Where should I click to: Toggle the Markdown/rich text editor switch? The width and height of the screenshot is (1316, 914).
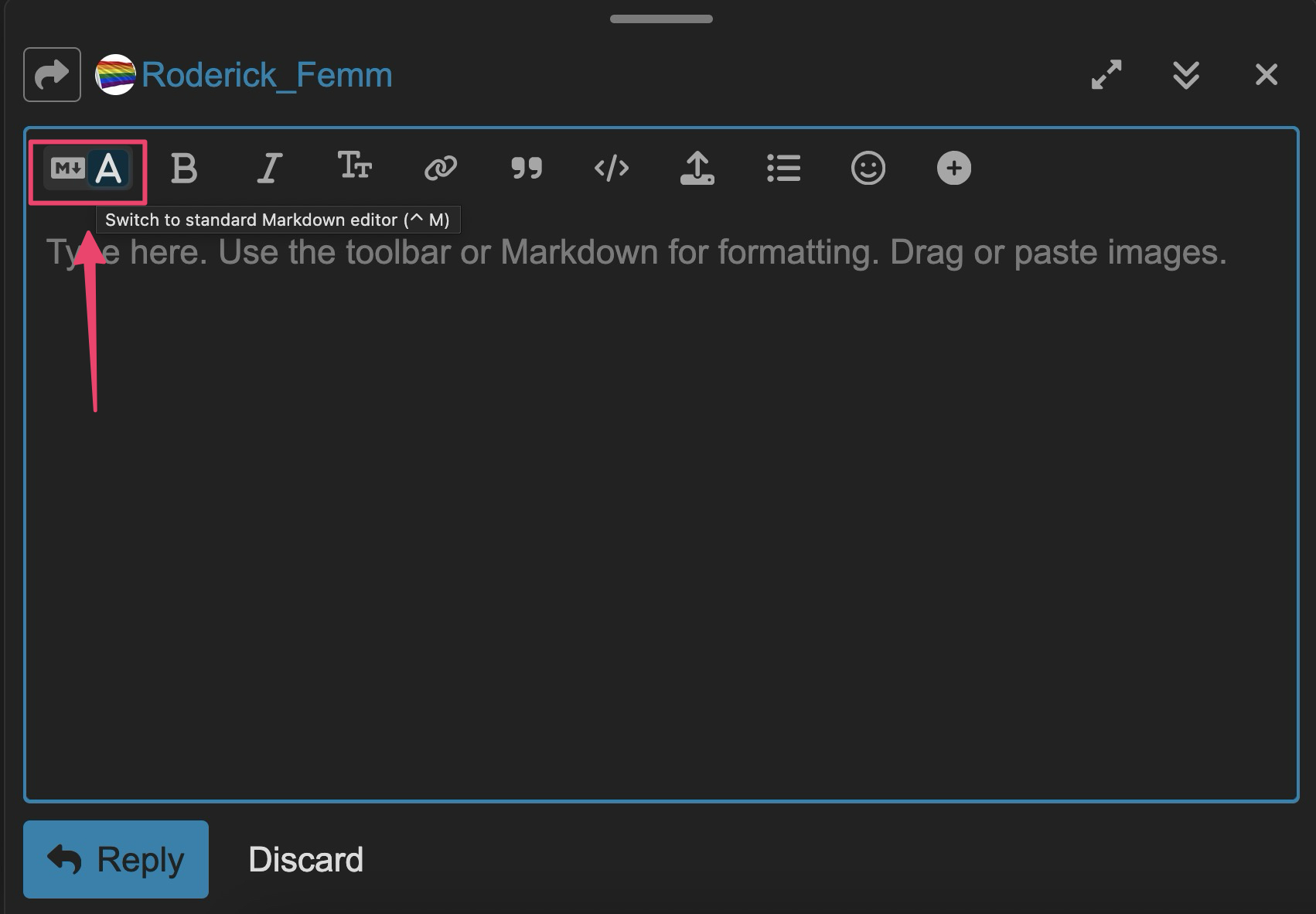tap(87, 169)
